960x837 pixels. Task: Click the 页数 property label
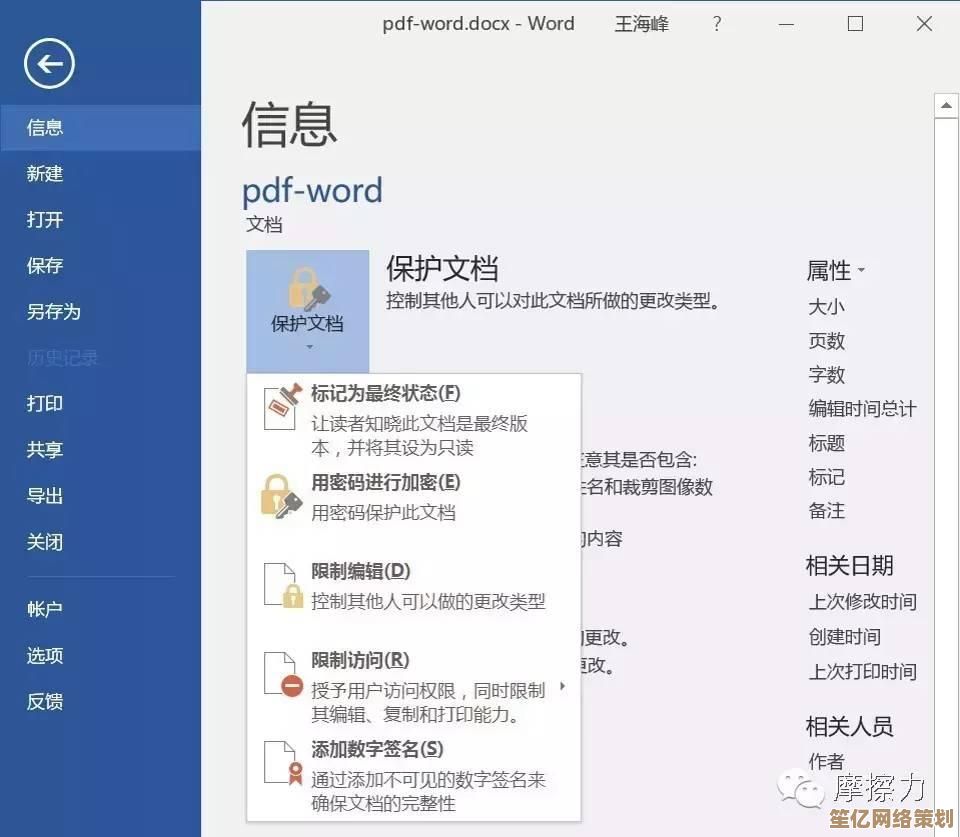(x=827, y=340)
